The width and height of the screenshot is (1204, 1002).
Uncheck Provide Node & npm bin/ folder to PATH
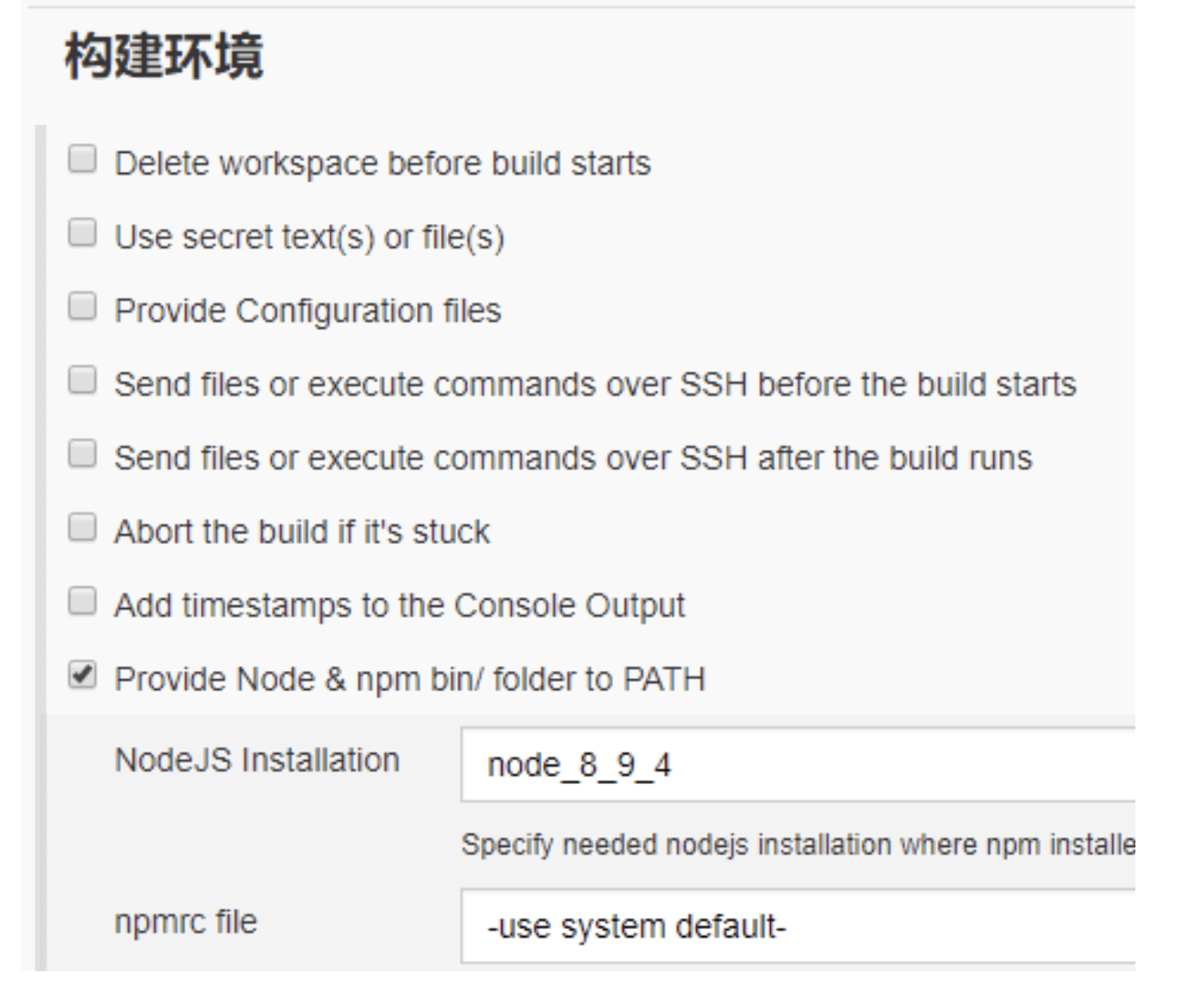(x=82, y=675)
